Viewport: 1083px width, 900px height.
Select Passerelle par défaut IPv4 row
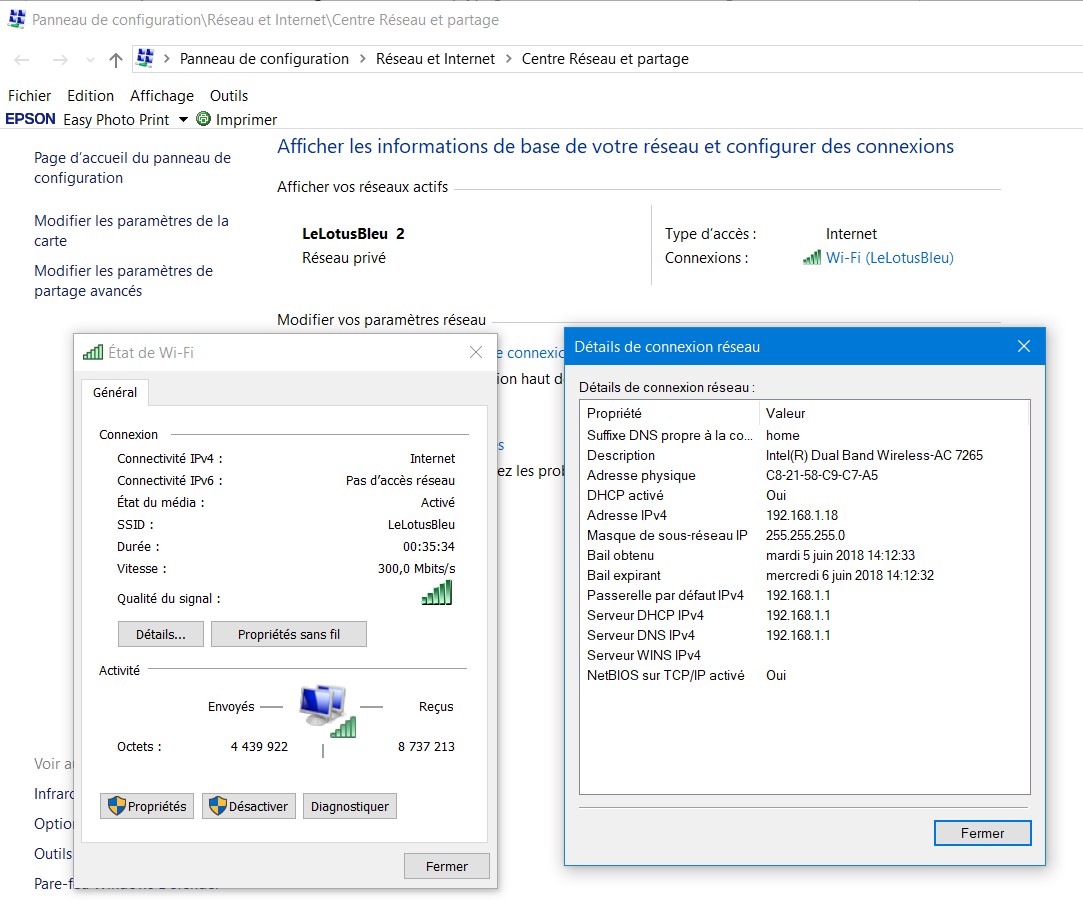click(x=805, y=595)
